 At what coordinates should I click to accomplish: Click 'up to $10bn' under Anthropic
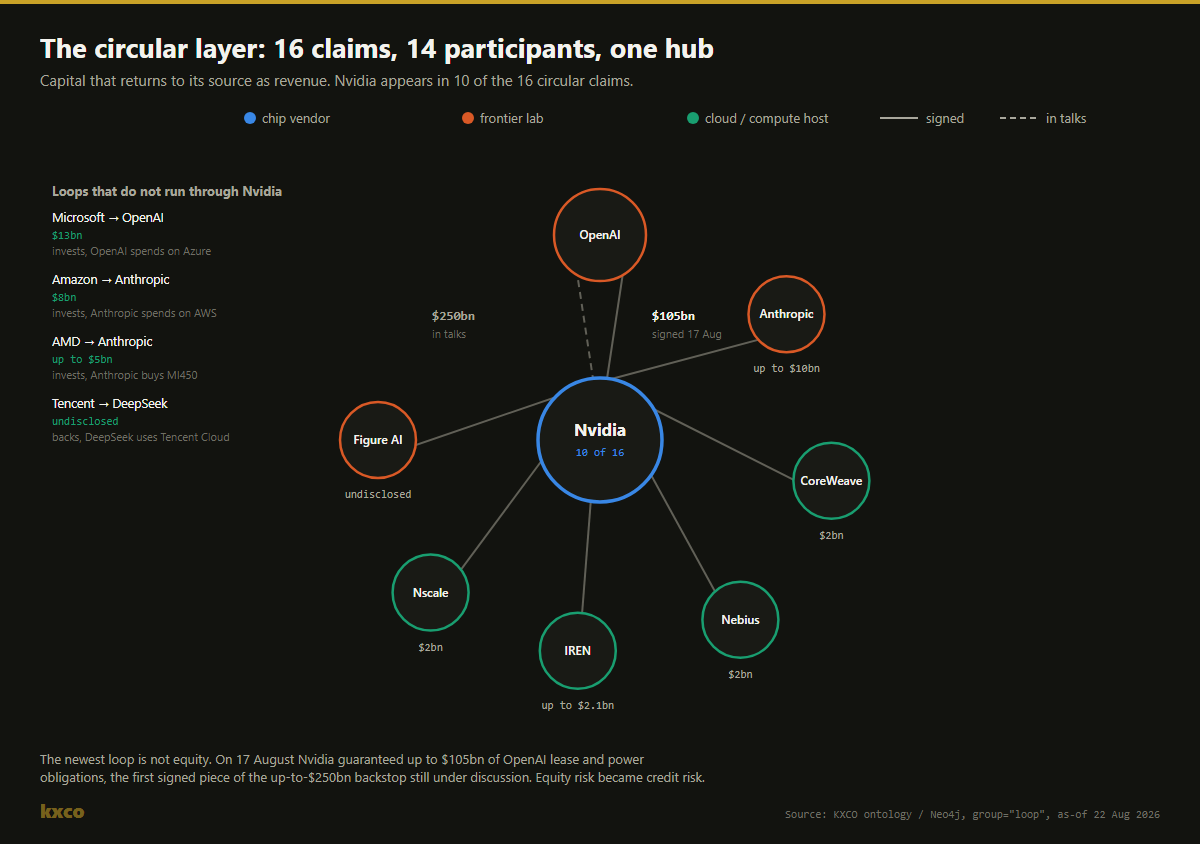pos(786,368)
